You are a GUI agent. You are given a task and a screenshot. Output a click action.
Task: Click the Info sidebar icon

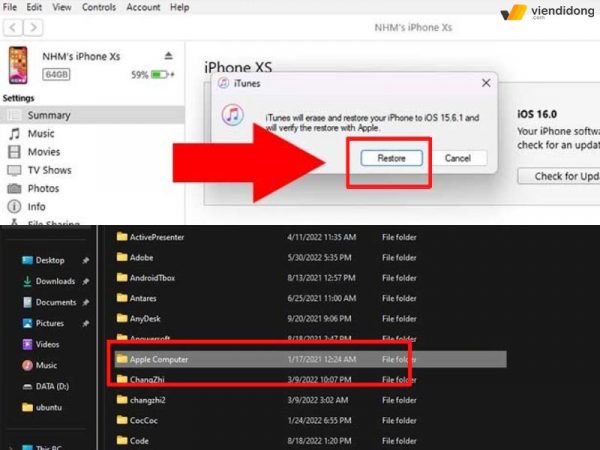(x=15, y=207)
